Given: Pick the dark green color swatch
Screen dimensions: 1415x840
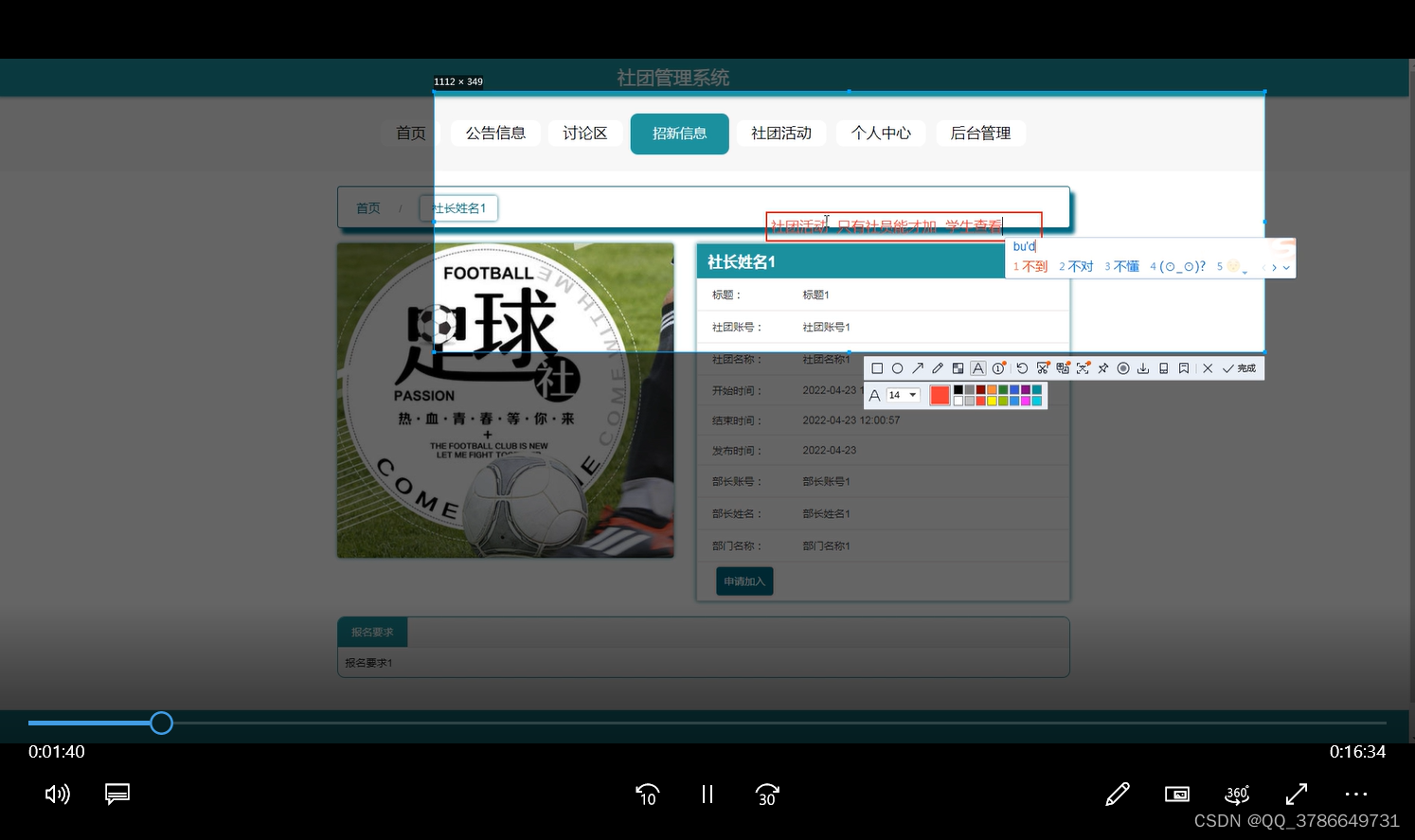Looking at the screenshot, I should [x=1003, y=389].
